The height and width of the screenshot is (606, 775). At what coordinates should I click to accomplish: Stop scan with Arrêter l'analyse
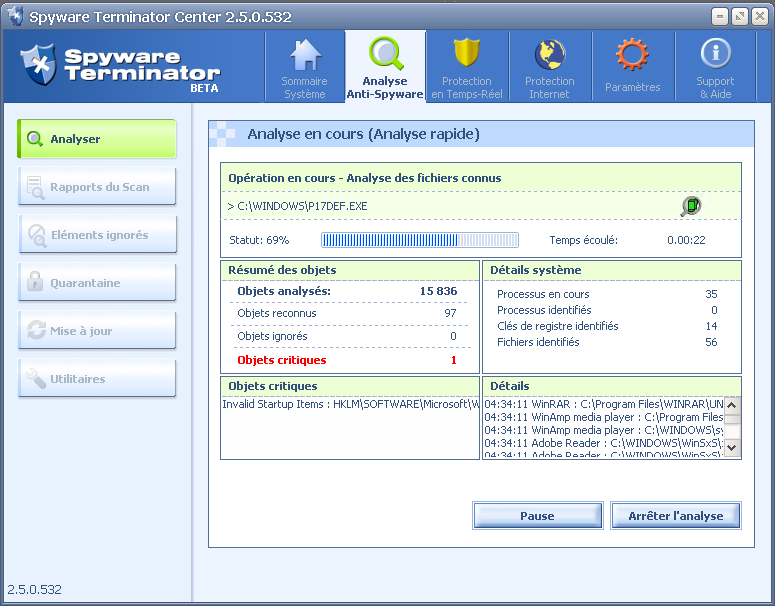coord(676,516)
